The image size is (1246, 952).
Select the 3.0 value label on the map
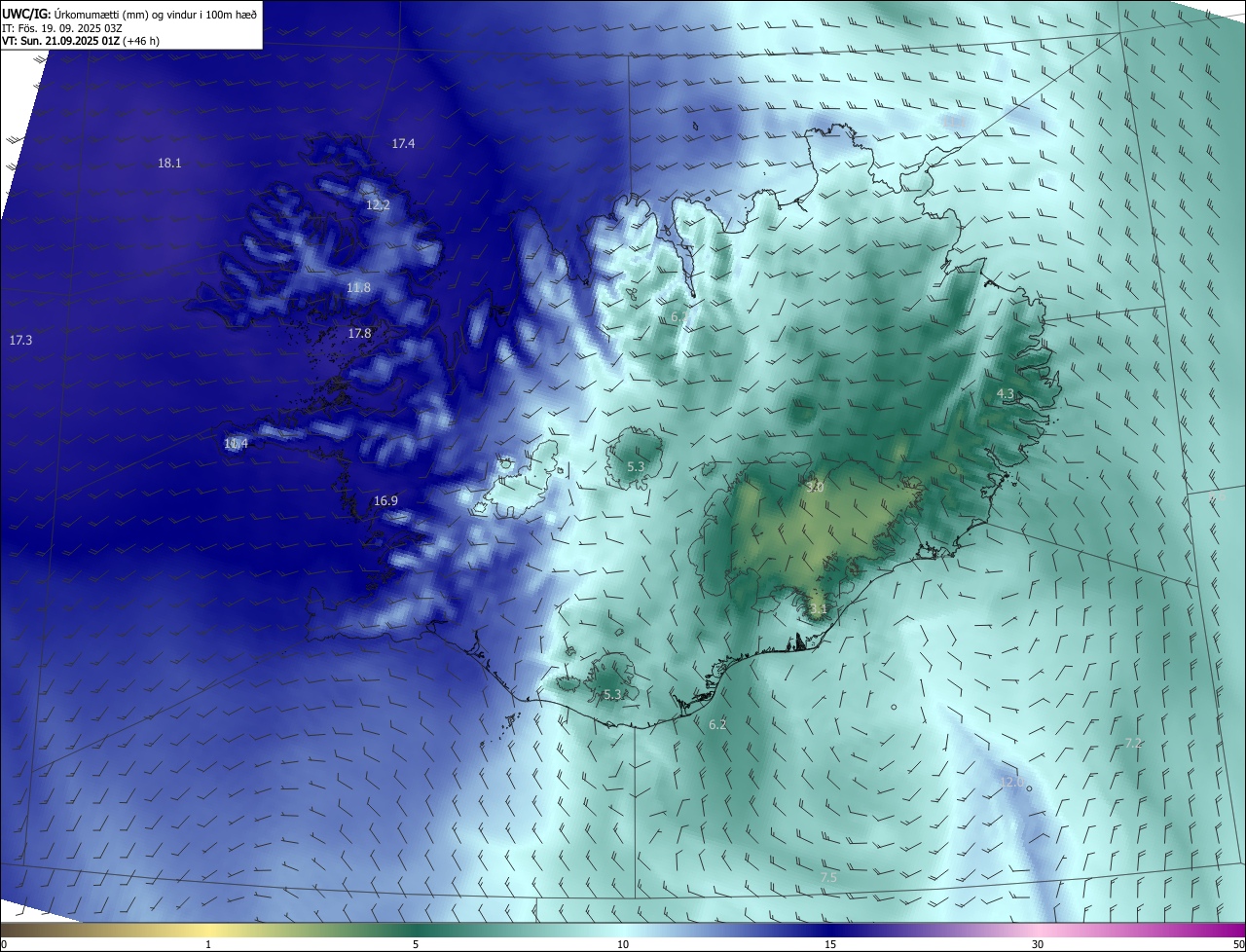pyautogui.click(x=816, y=487)
